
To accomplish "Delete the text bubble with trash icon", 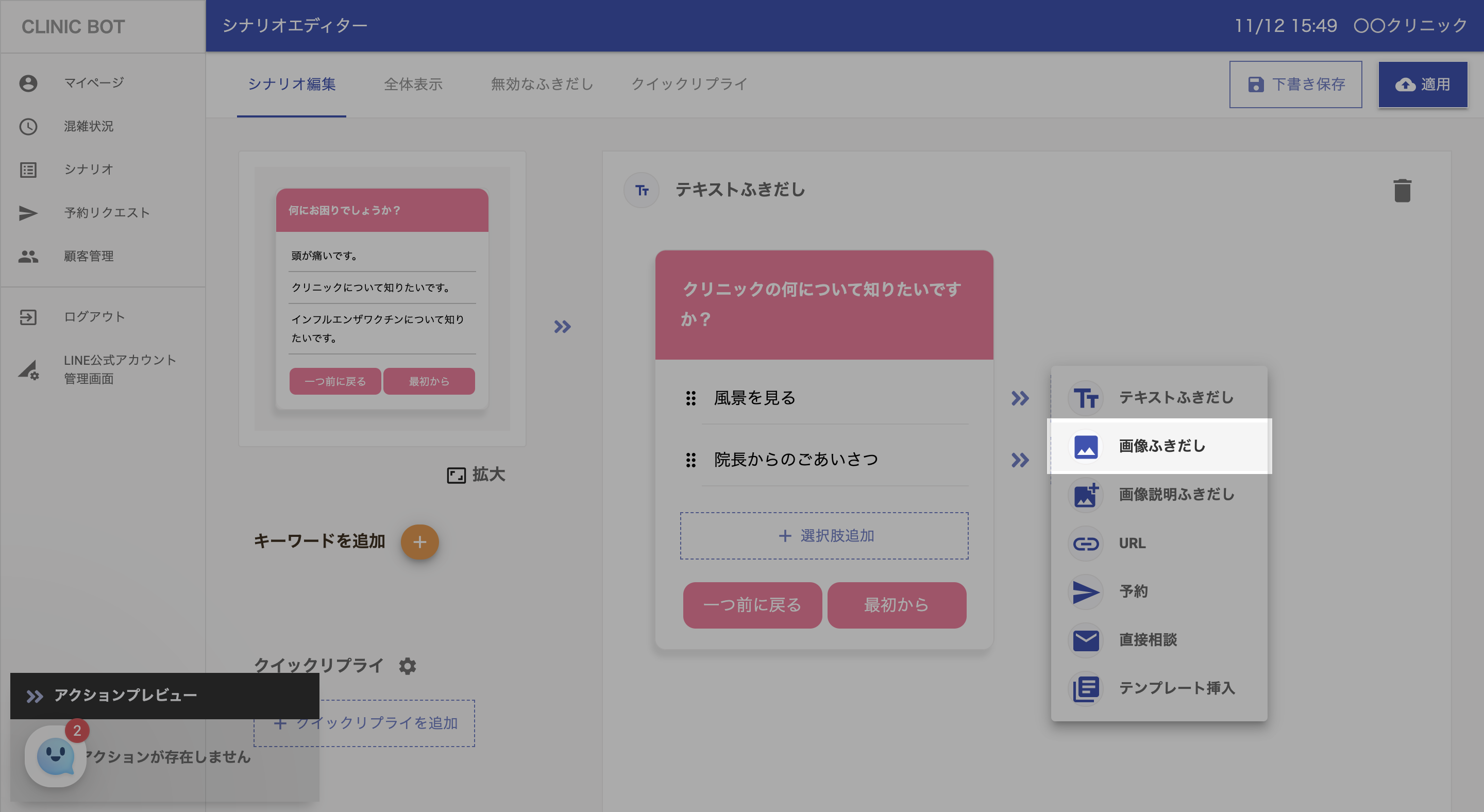I will click(x=1402, y=191).
